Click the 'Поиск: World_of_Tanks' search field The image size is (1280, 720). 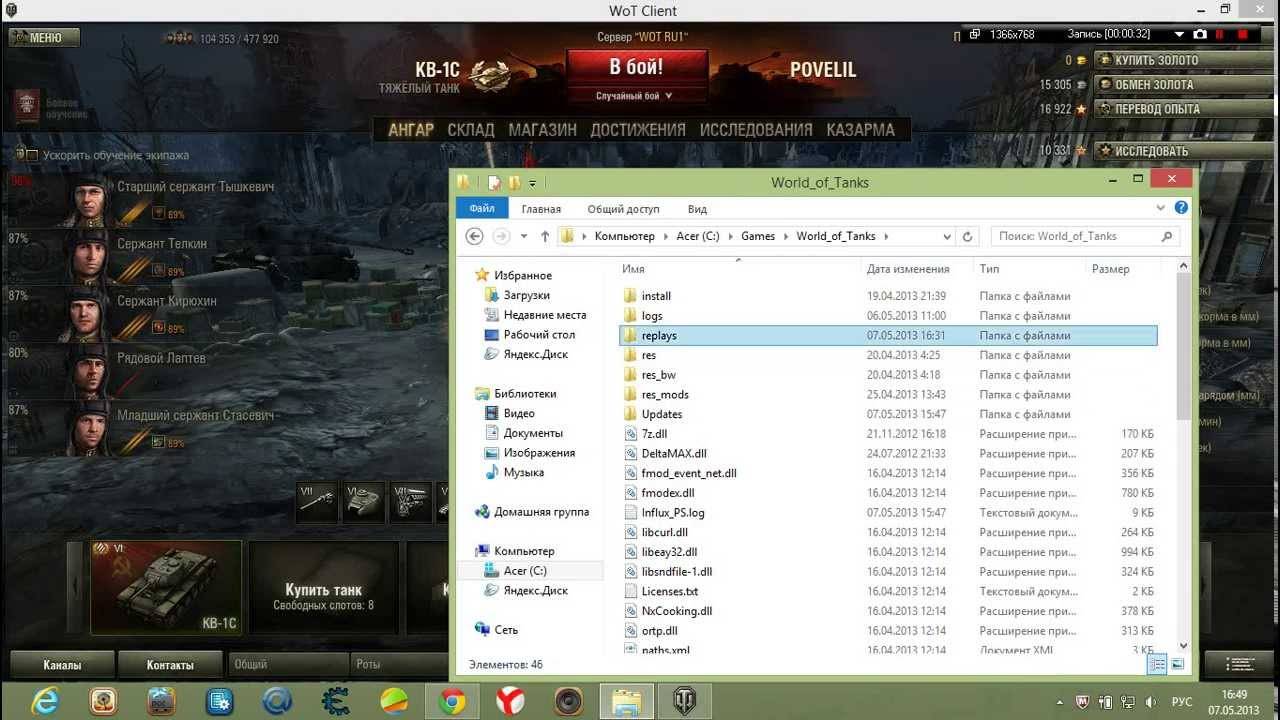1075,237
